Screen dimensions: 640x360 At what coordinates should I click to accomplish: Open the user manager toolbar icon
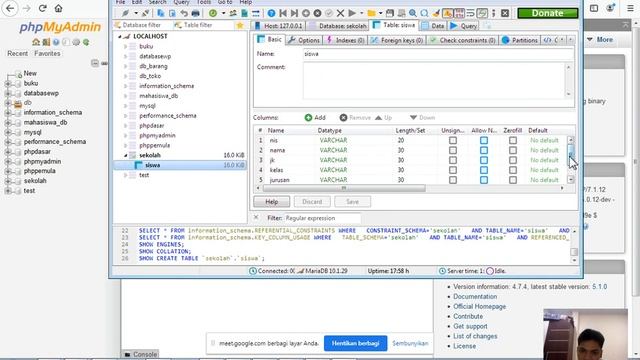coord(233,13)
